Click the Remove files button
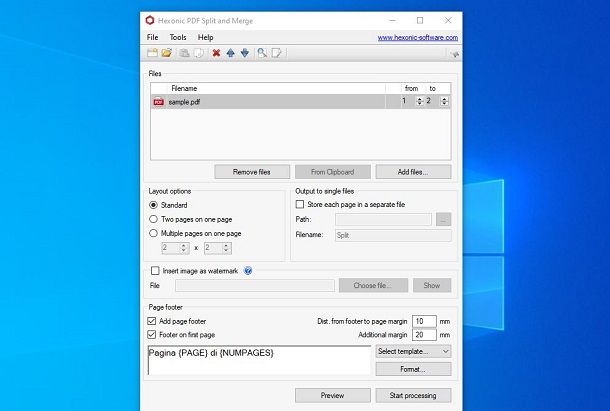 [x=252, y=172]
